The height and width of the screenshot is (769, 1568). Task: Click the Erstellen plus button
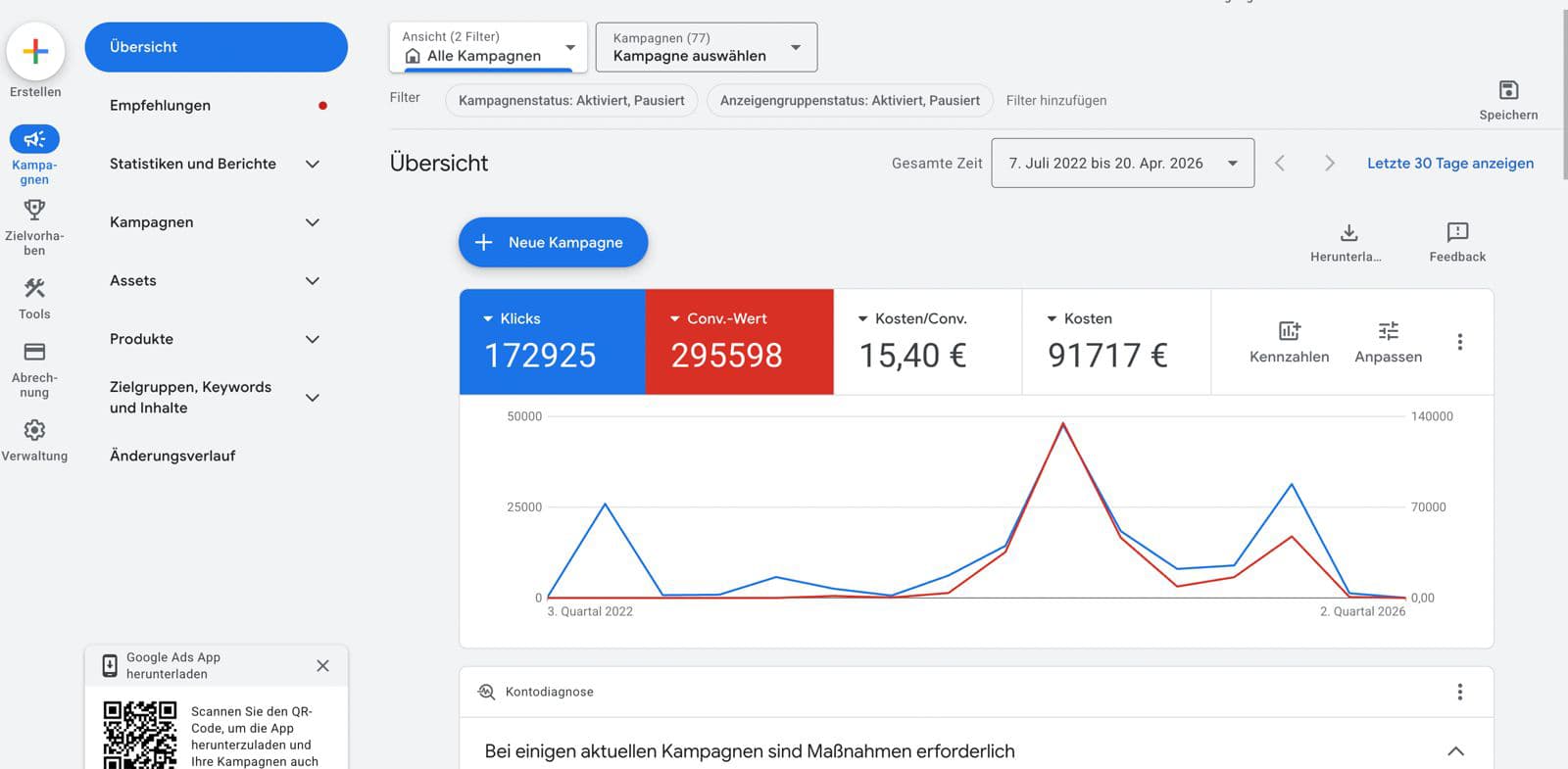click(35, 51)
